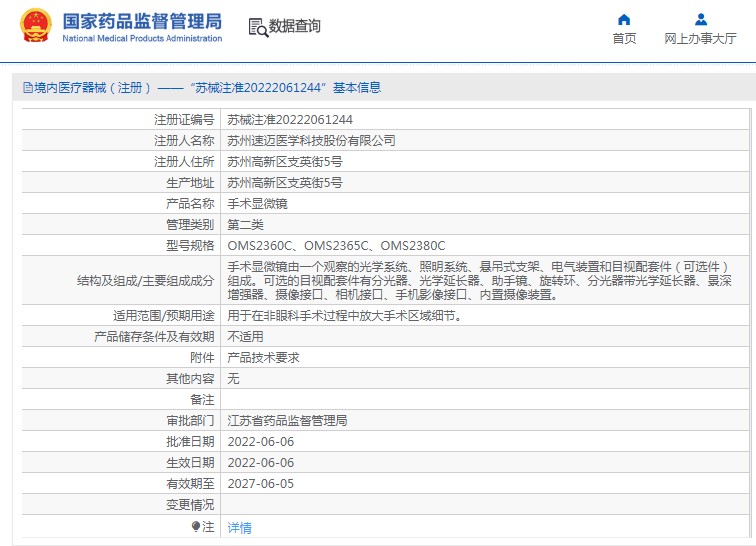This screenshot has height=546, width=756.
Task: Open the 数据查询 search icon
Action: (258, 27)
